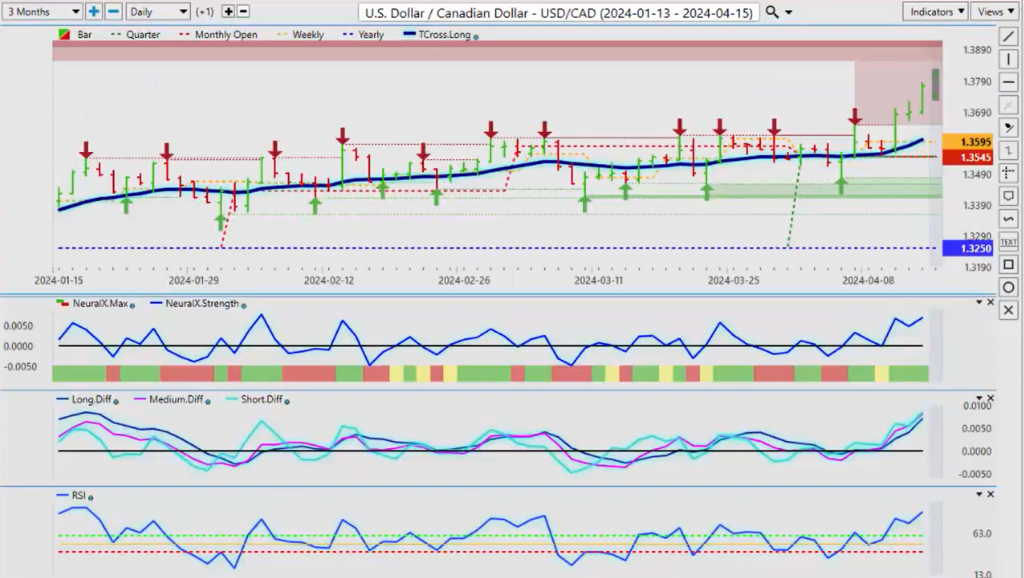Image resolution: width=1024 pixels, height=578 pixels.
Task: Toggle the NeuralX.Strength indicator dot
Action: point(244,305)
